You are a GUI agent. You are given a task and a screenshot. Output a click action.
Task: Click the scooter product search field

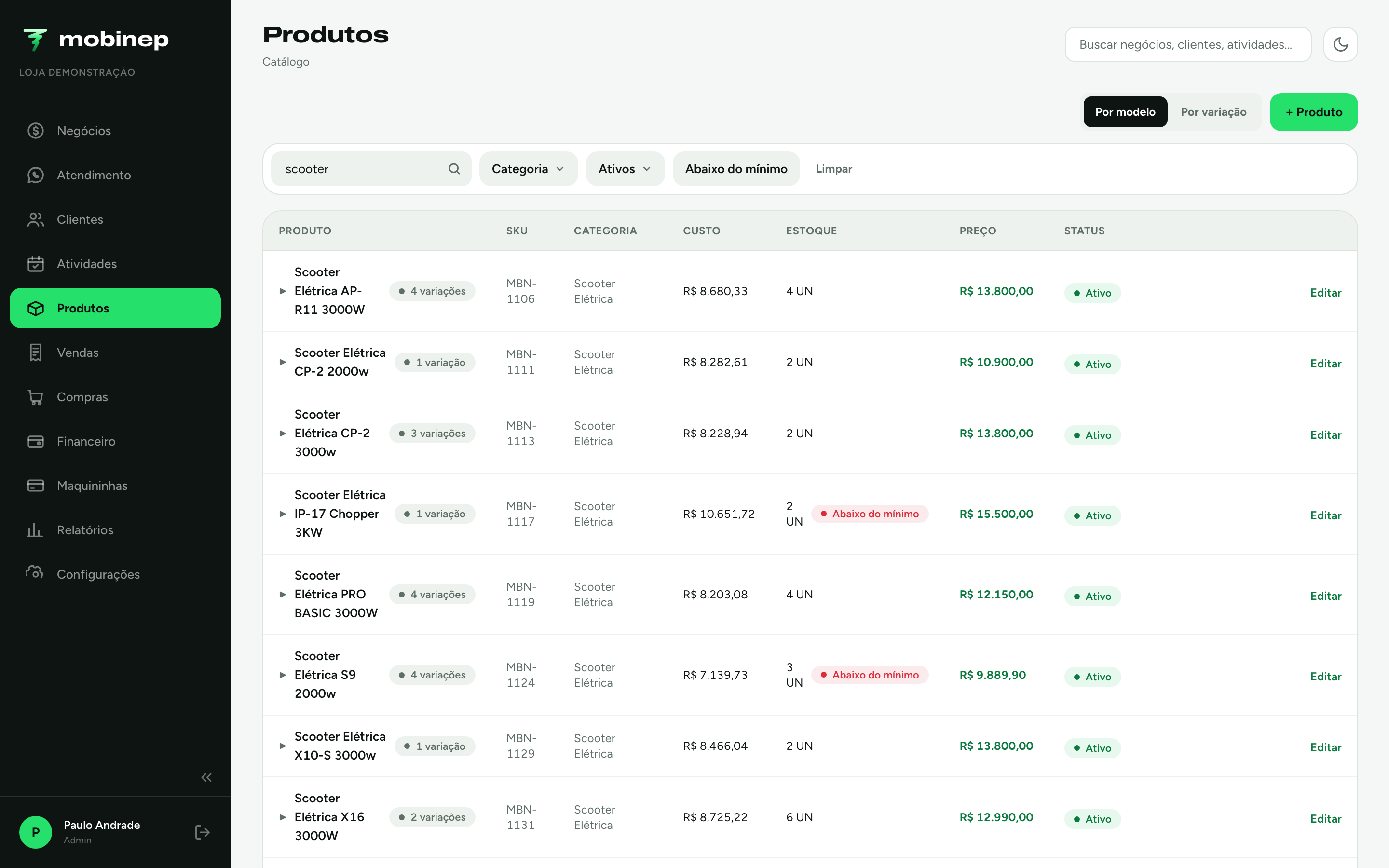point(371,169)
